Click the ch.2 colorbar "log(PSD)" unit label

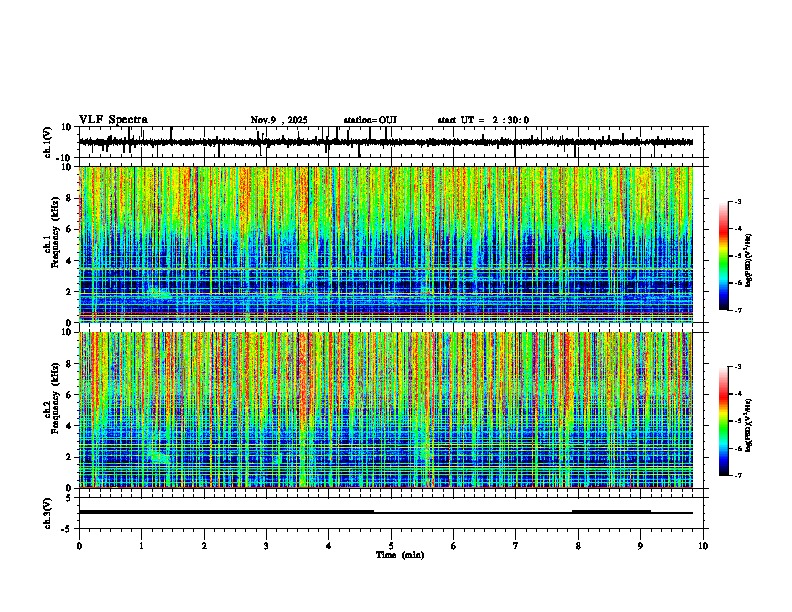pyautogui.click(x=749, y=425)
